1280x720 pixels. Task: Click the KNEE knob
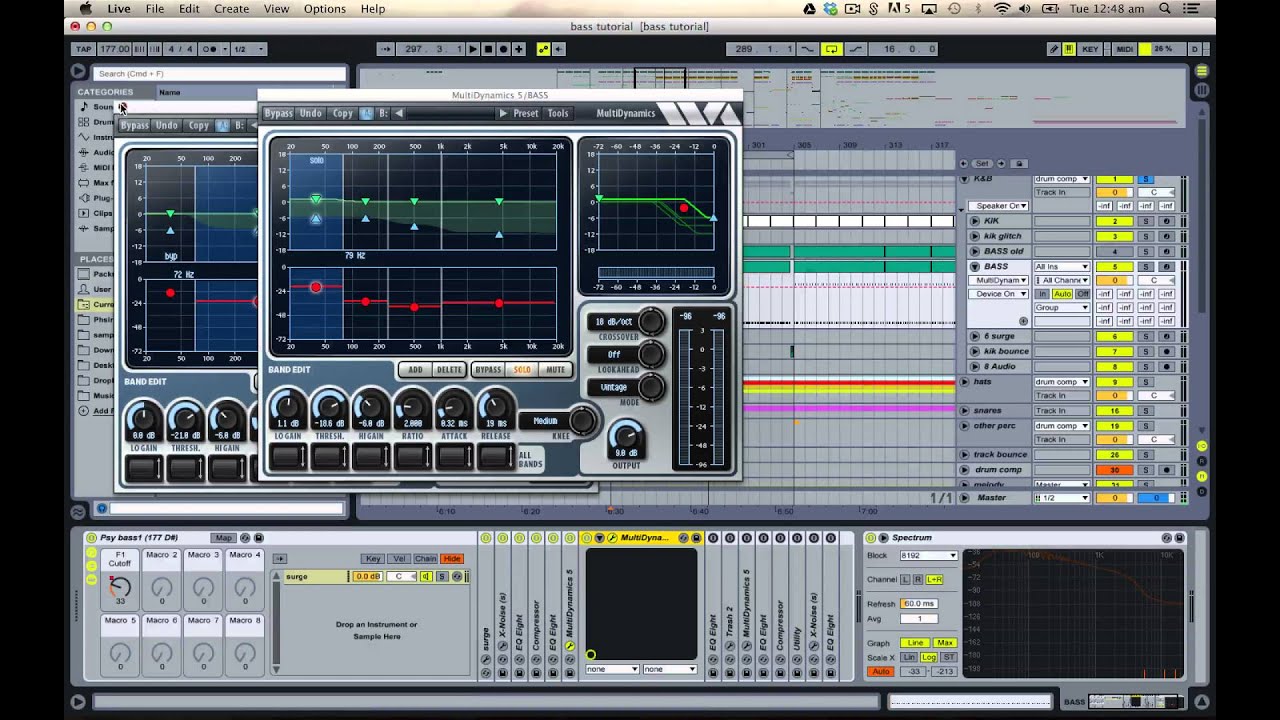[583, 421]
